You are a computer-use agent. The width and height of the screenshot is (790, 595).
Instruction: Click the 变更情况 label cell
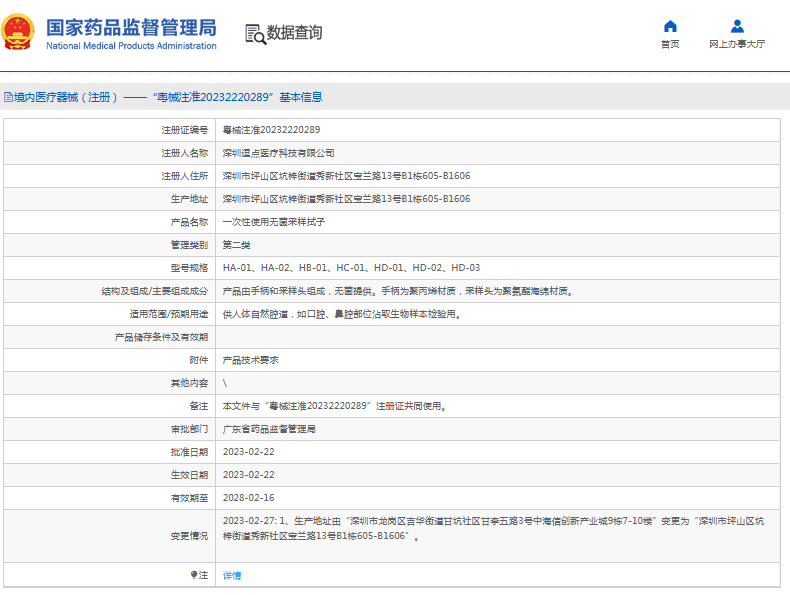109,536
